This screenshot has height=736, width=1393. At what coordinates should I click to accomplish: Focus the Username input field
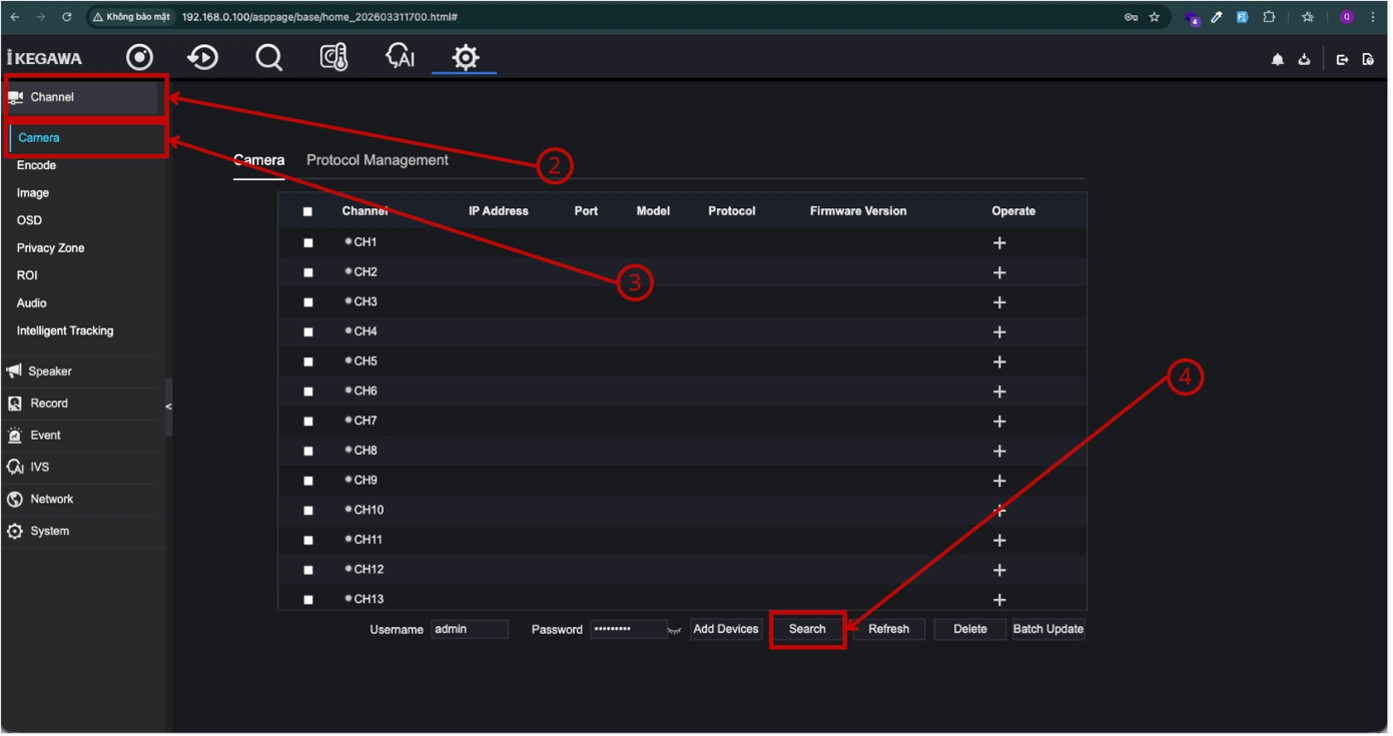click(x=469, y=629)
